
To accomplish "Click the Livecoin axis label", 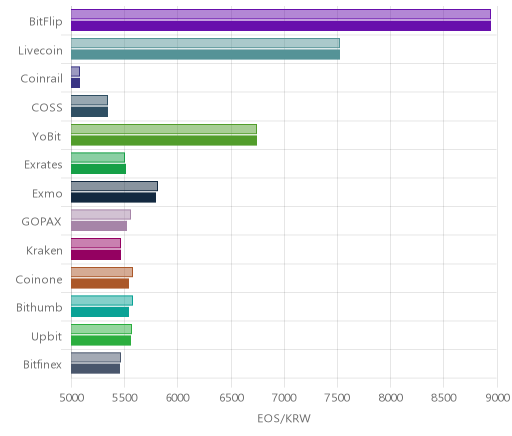I will tap(40, 50).
